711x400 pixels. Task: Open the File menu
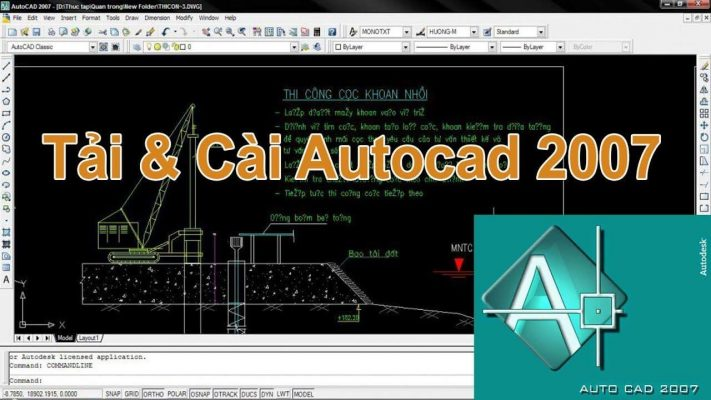[17, 18]
